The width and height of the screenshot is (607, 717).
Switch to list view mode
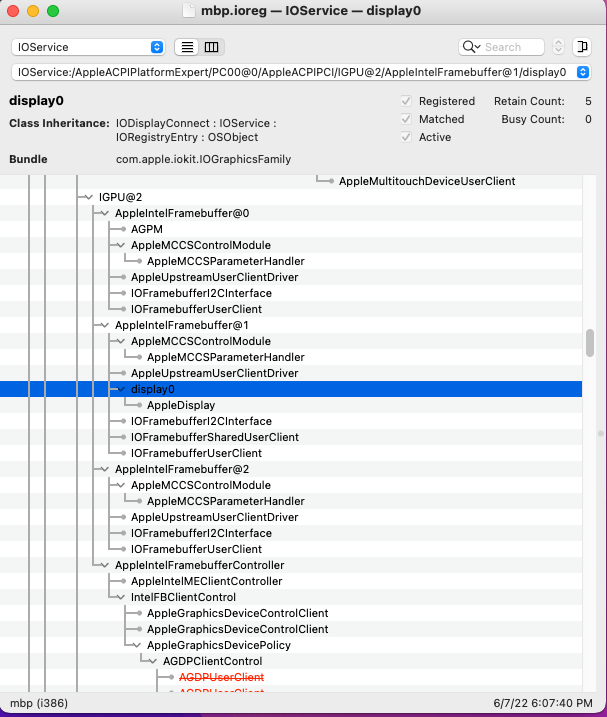187,47
